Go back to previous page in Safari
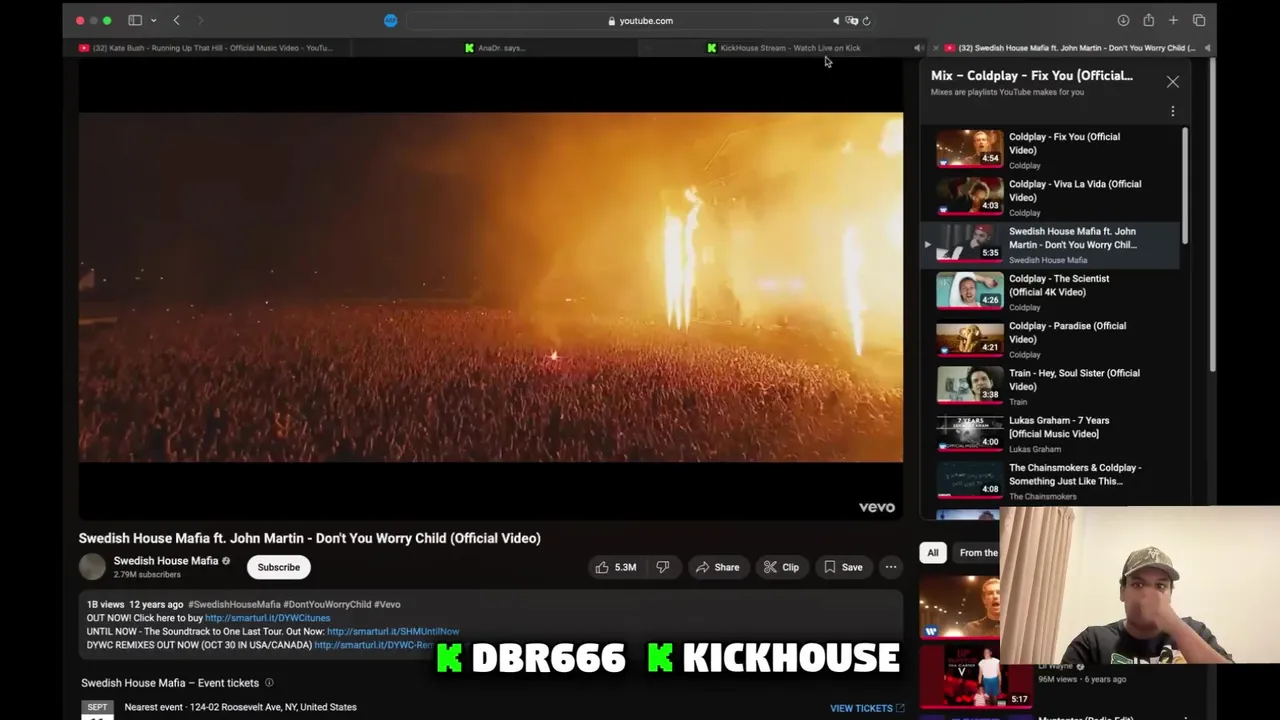The width and height of the screenshot is (1280, 720). pos(176,20)
